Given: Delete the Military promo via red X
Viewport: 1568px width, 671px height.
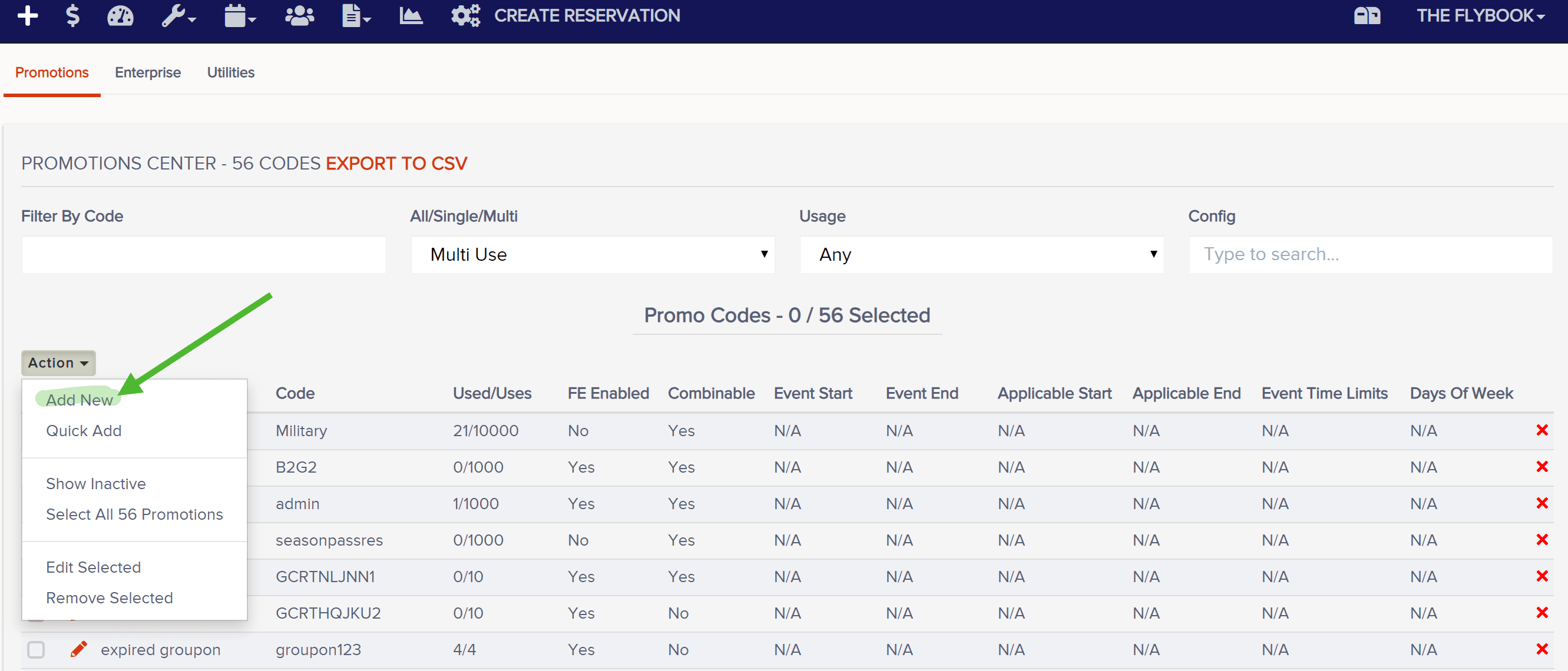Looking at the screenshot, I should (1542, 430).
